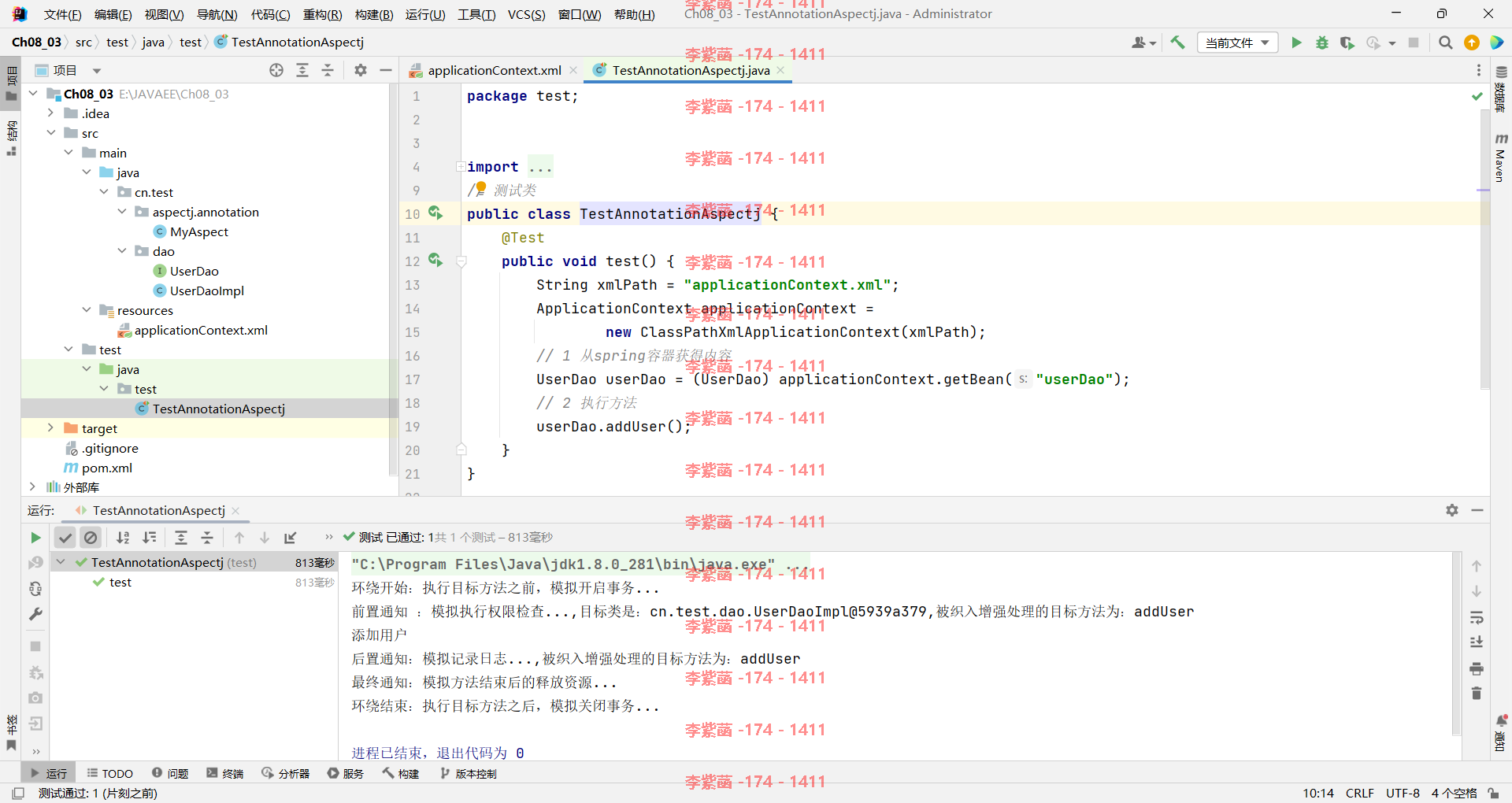This screenshot has width=1512, height=803.
Task: Unfold the collapsed import block
Action: 460,167
